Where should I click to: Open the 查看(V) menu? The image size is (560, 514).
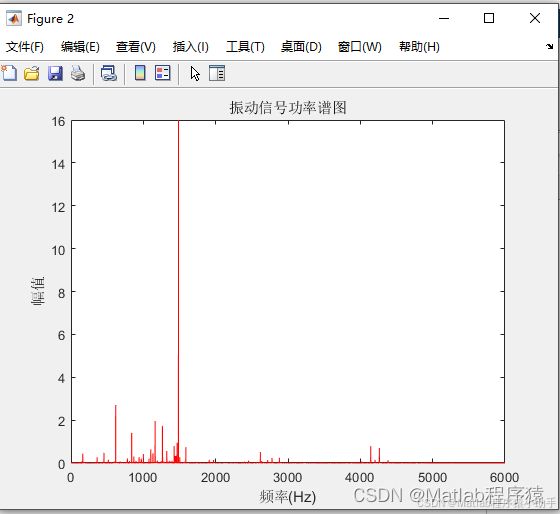click(136, 47)
